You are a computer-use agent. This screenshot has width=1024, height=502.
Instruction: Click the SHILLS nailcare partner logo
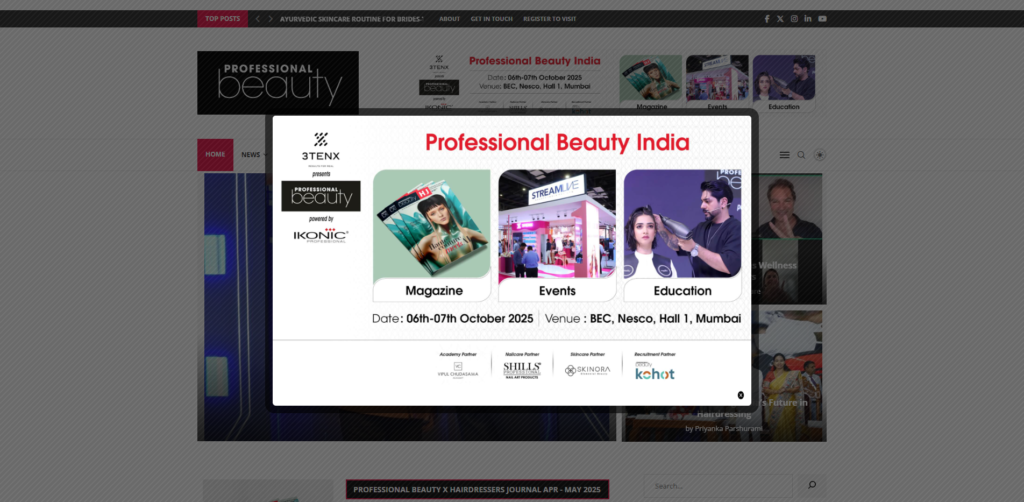point(522,370)
